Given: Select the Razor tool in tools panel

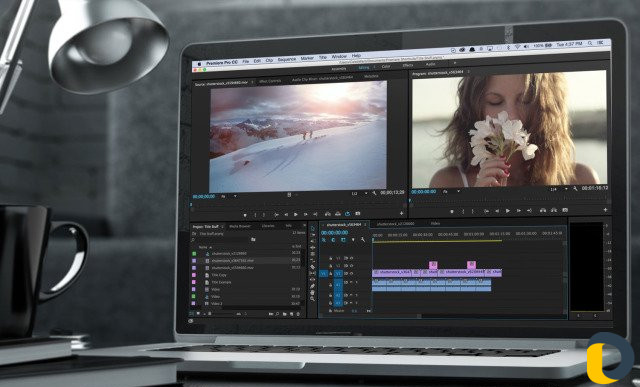Looking at the screenshot, I should pos(313,267).
